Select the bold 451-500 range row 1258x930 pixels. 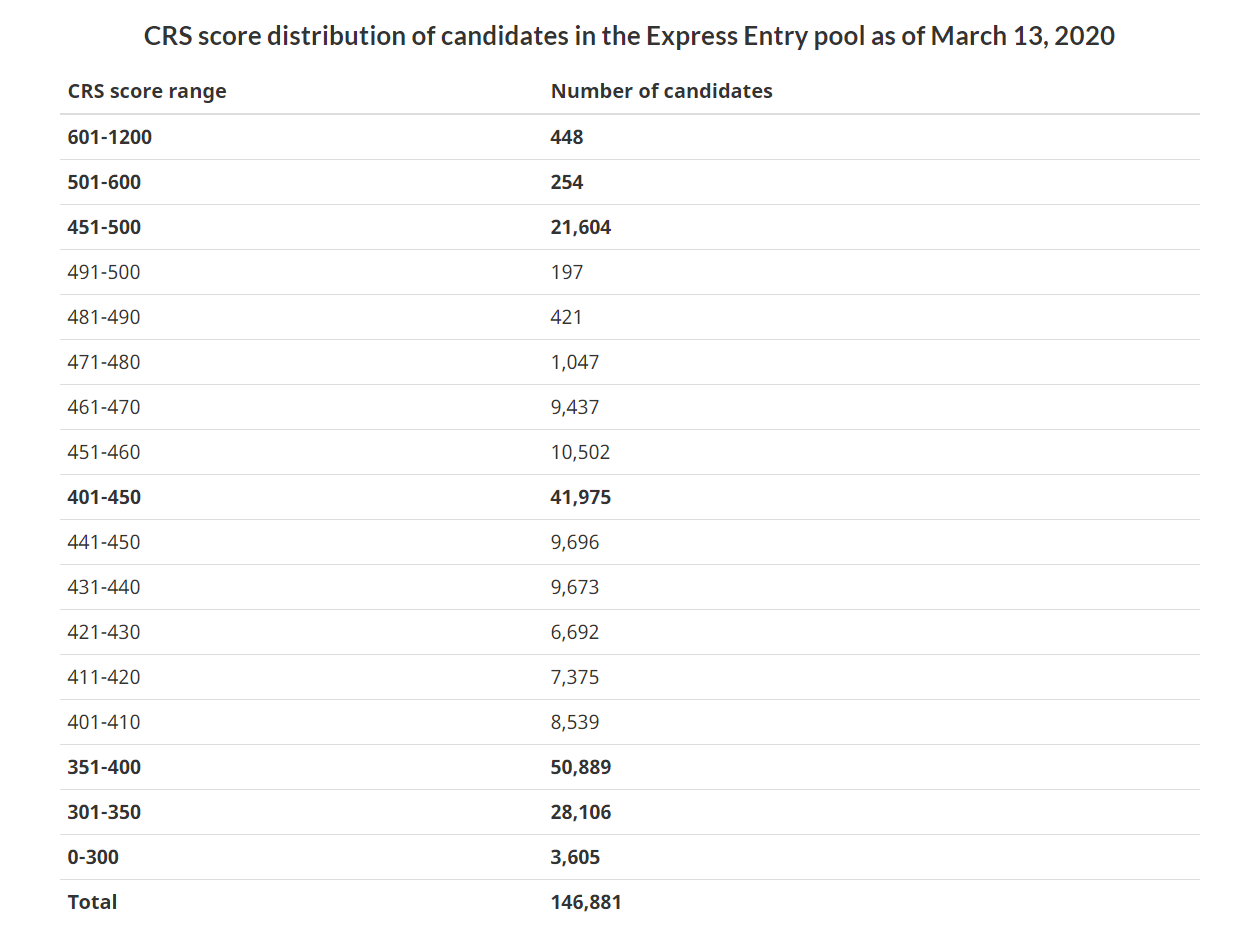click(629, 227)
